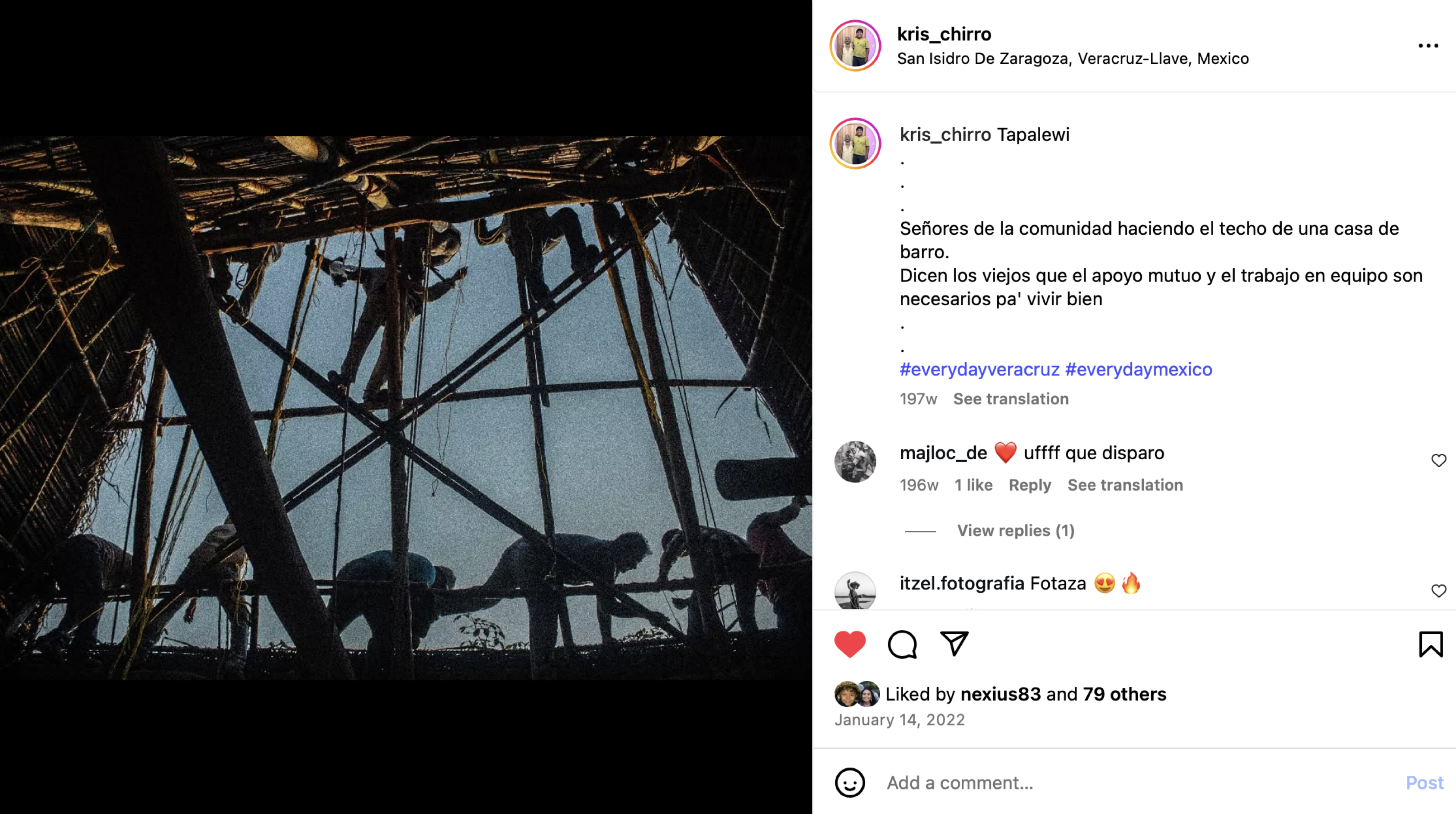The height and width of the screenshot is (814, 1456).
Task: Save the post with the bookmark icon
Action: tap(1431, 644)
